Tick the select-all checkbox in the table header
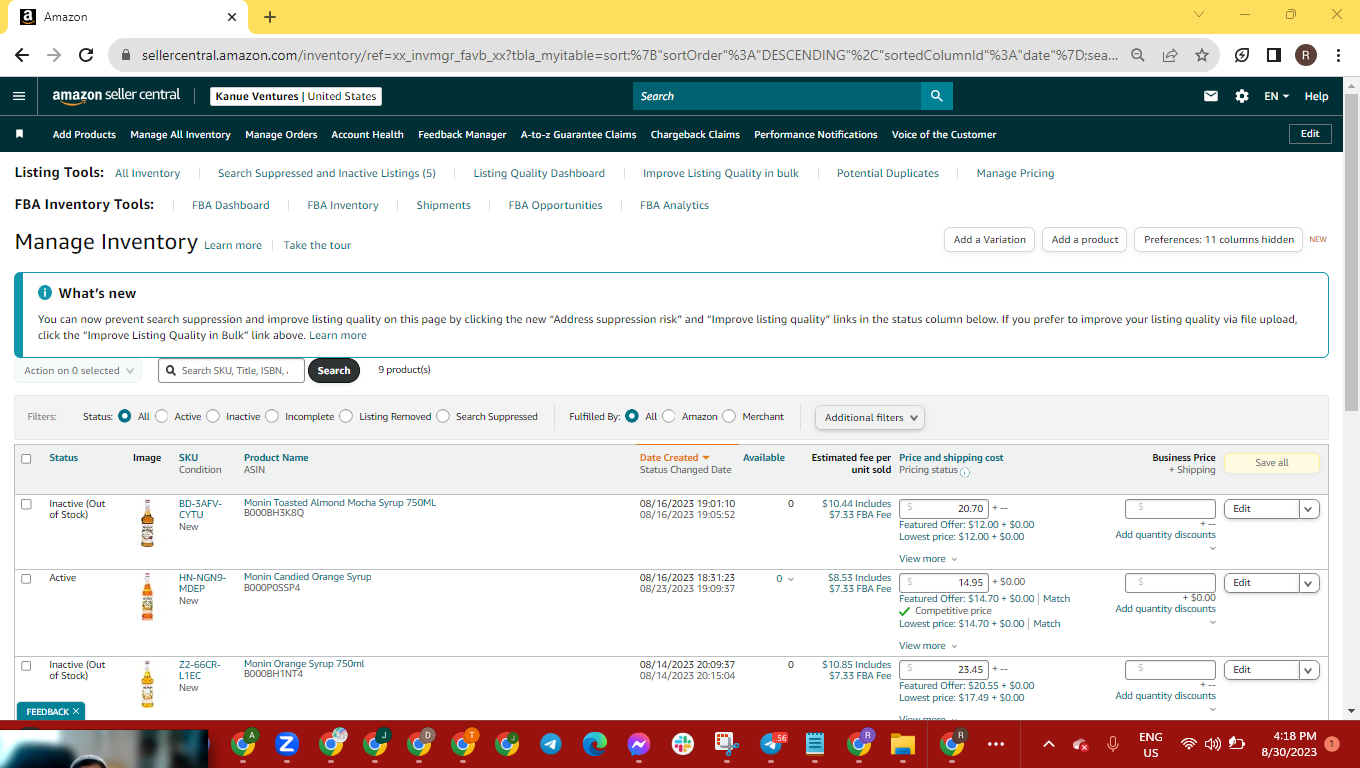 click(x=26, y=459)
